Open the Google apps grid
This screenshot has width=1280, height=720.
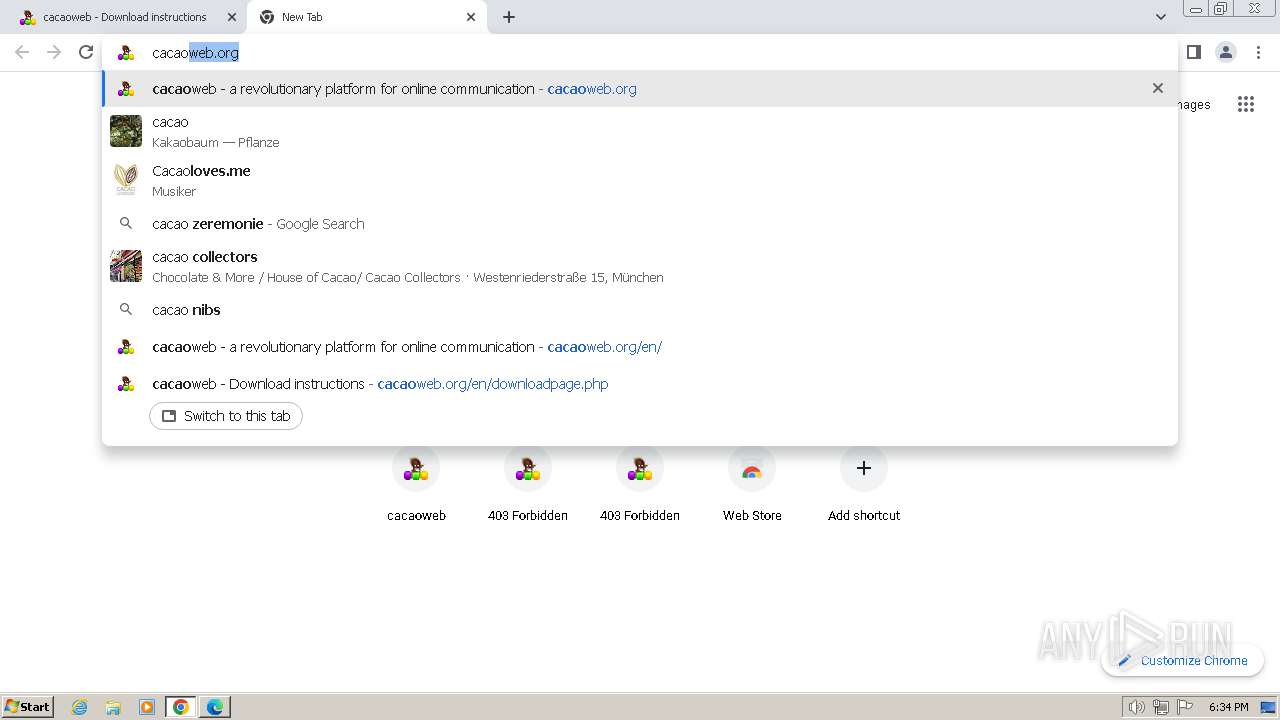1245,104
